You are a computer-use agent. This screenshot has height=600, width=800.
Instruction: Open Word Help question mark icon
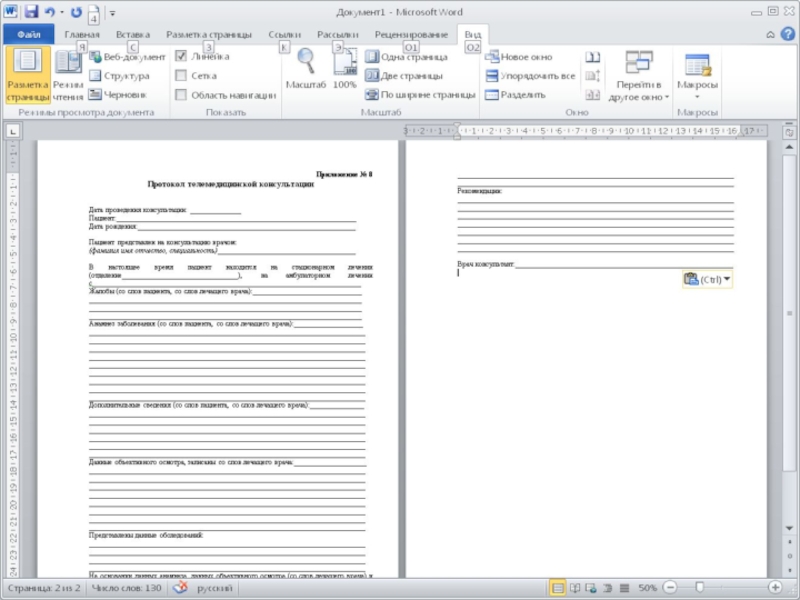[x=788, y=34]
